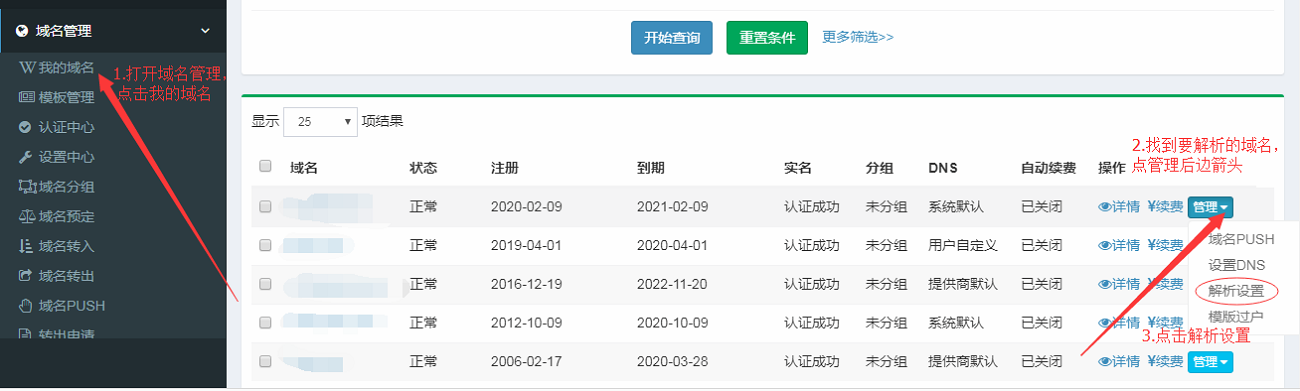Select the 用户自定义 DNS cell

pos(963,245)
